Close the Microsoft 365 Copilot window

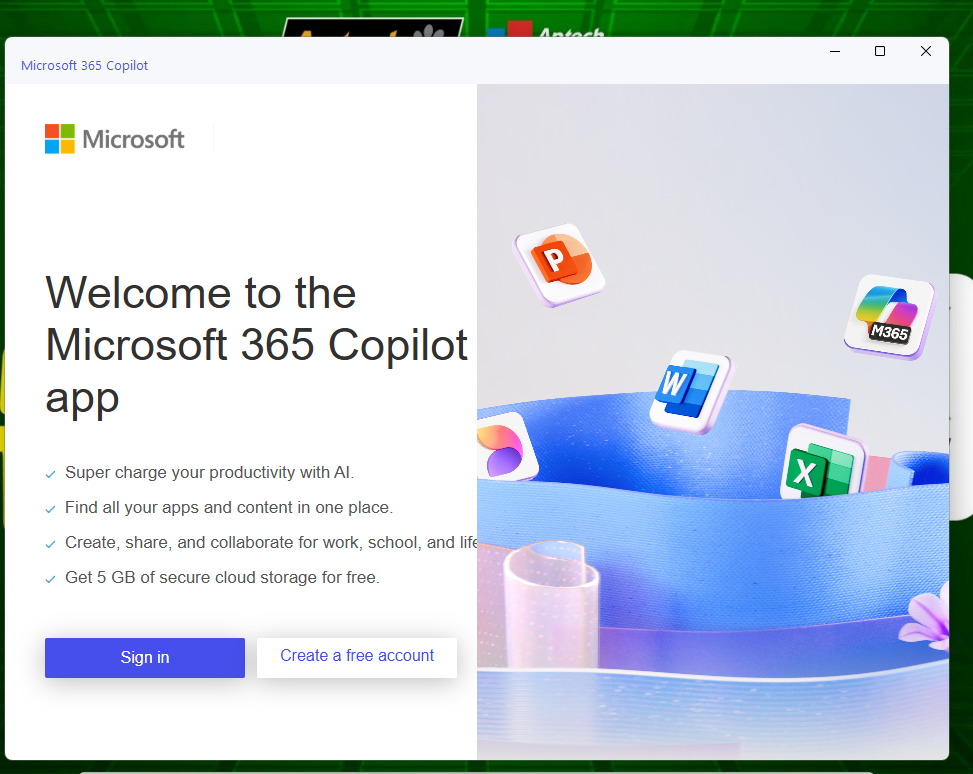tap(926, 52)
